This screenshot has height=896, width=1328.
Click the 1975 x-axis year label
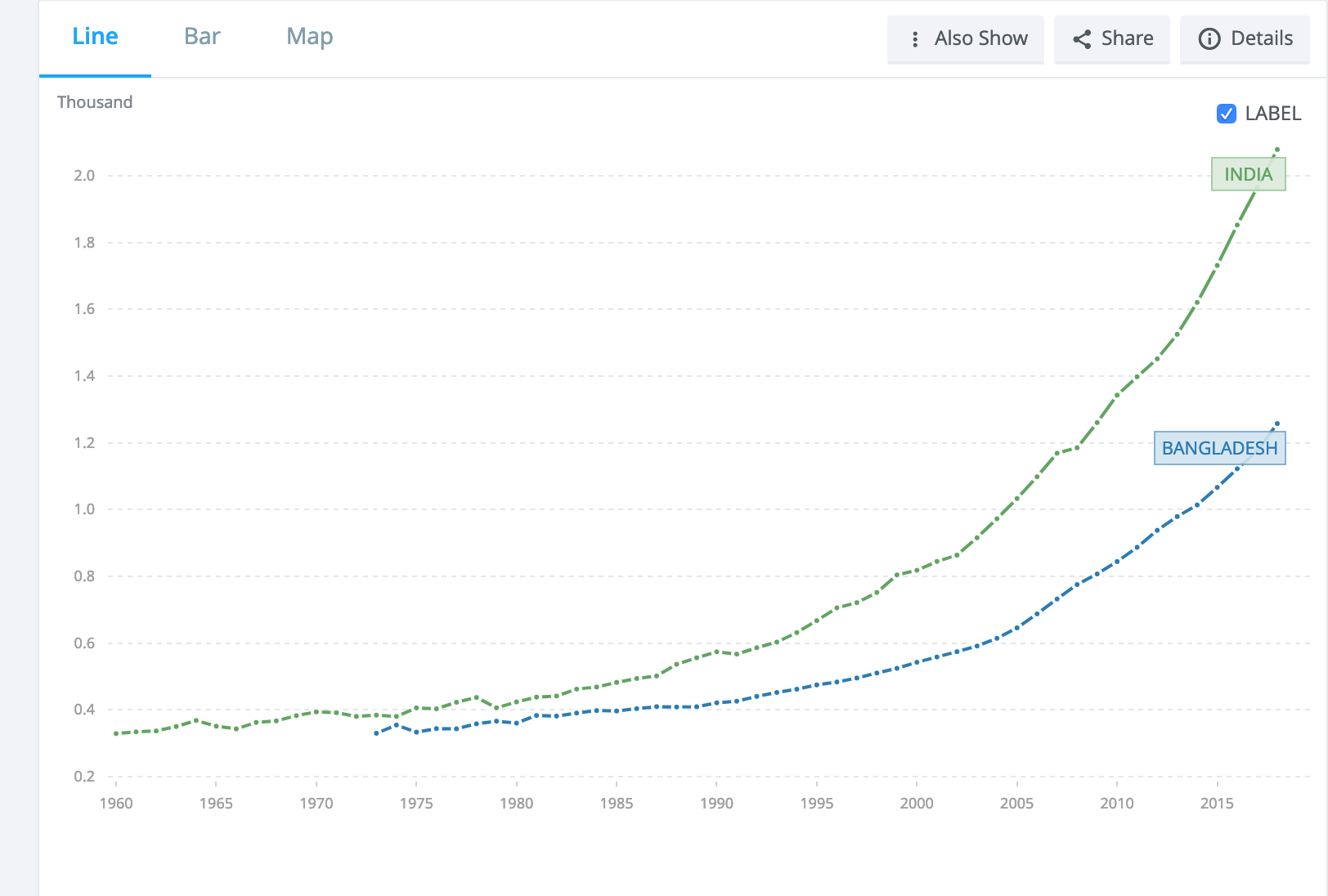(x=416, y=804)
